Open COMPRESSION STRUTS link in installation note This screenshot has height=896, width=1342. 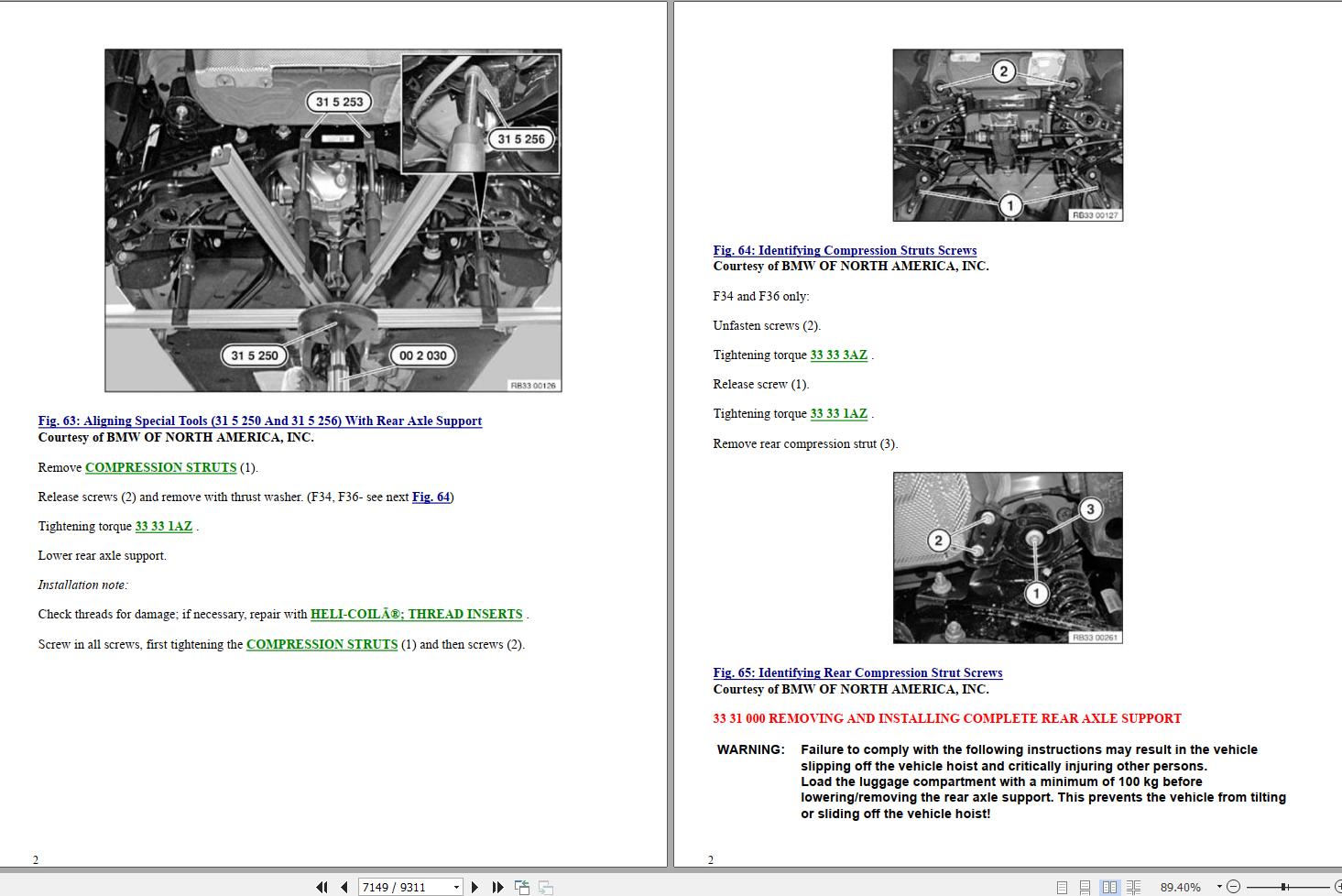(x=322, y=644)
